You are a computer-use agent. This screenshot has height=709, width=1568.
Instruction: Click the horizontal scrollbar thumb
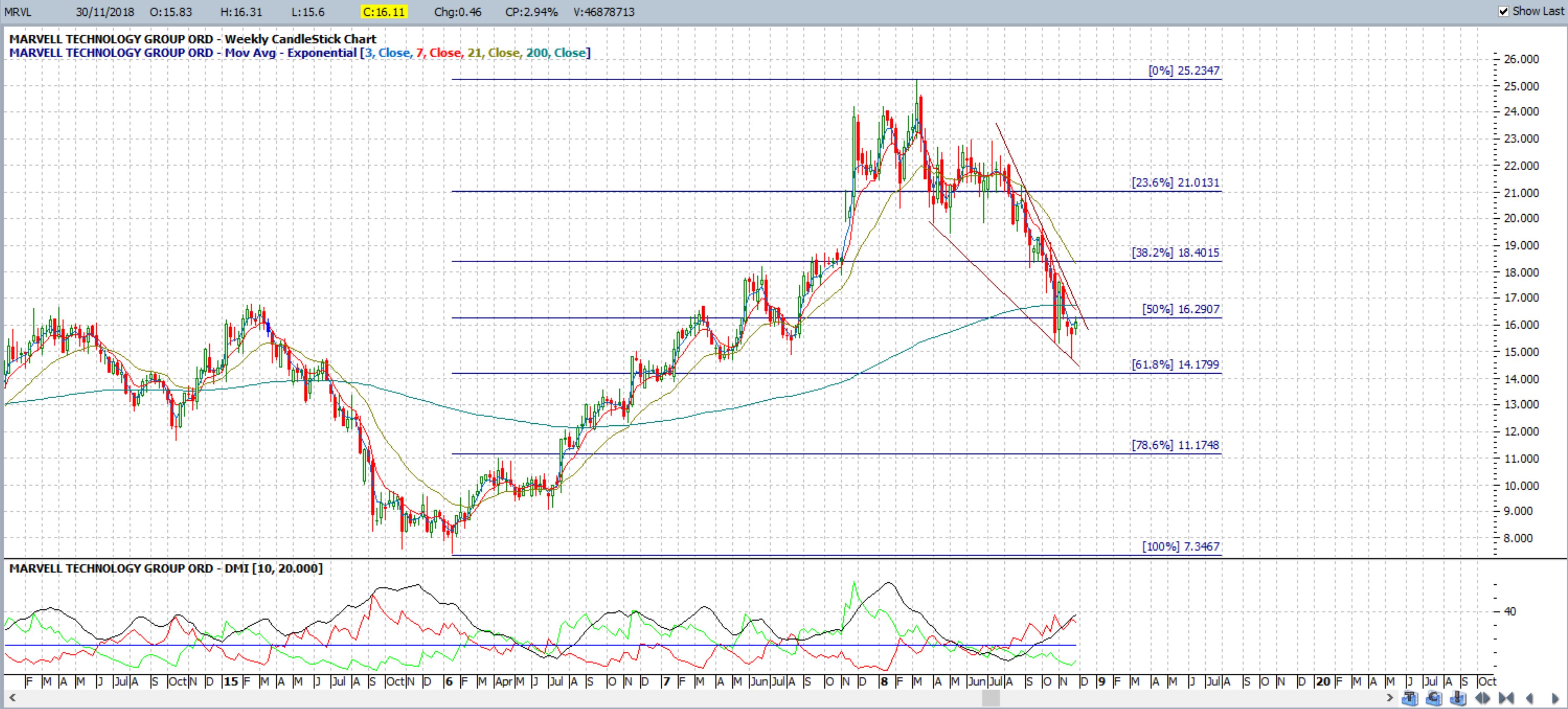pyautogui.click(x=991, y=698)
